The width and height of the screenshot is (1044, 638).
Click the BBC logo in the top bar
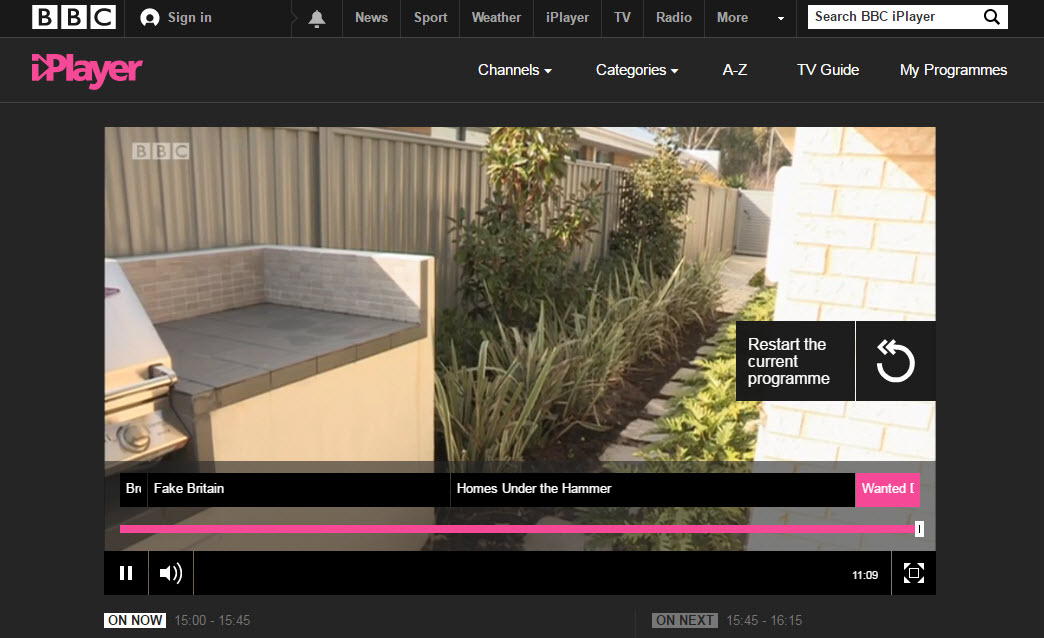point(74,17)
